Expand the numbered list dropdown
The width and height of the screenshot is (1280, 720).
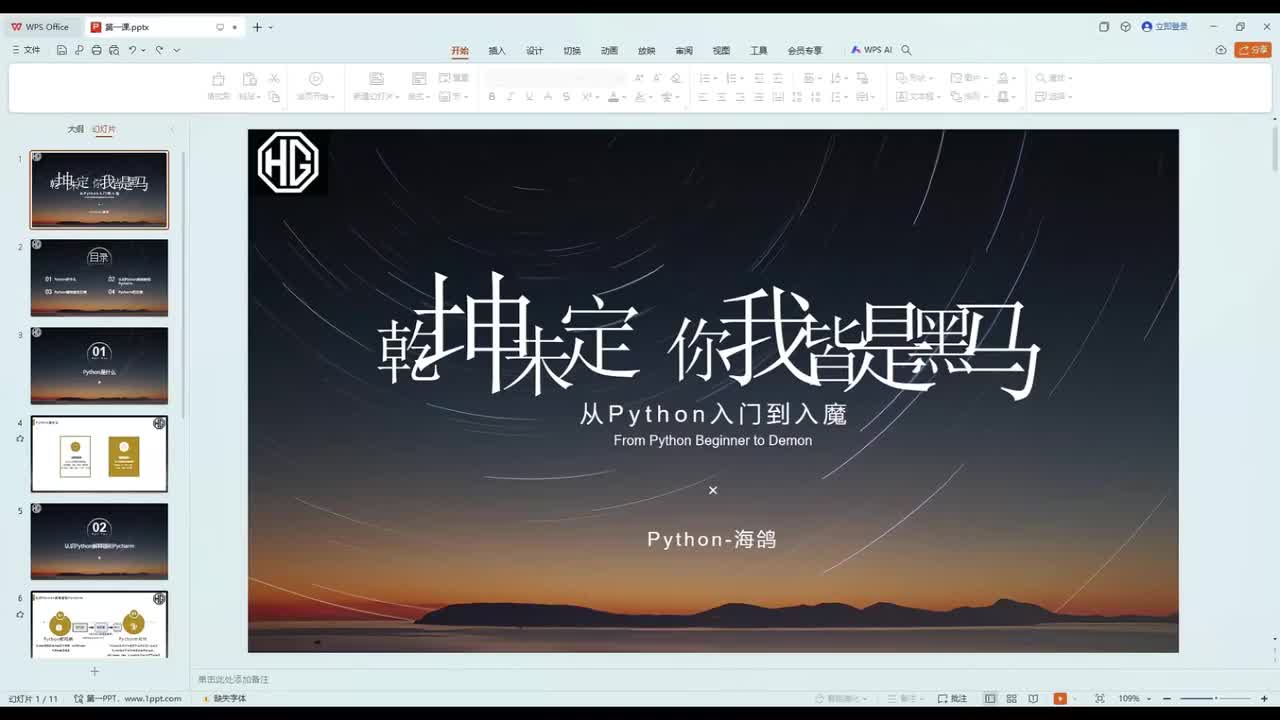pos(741,78)
